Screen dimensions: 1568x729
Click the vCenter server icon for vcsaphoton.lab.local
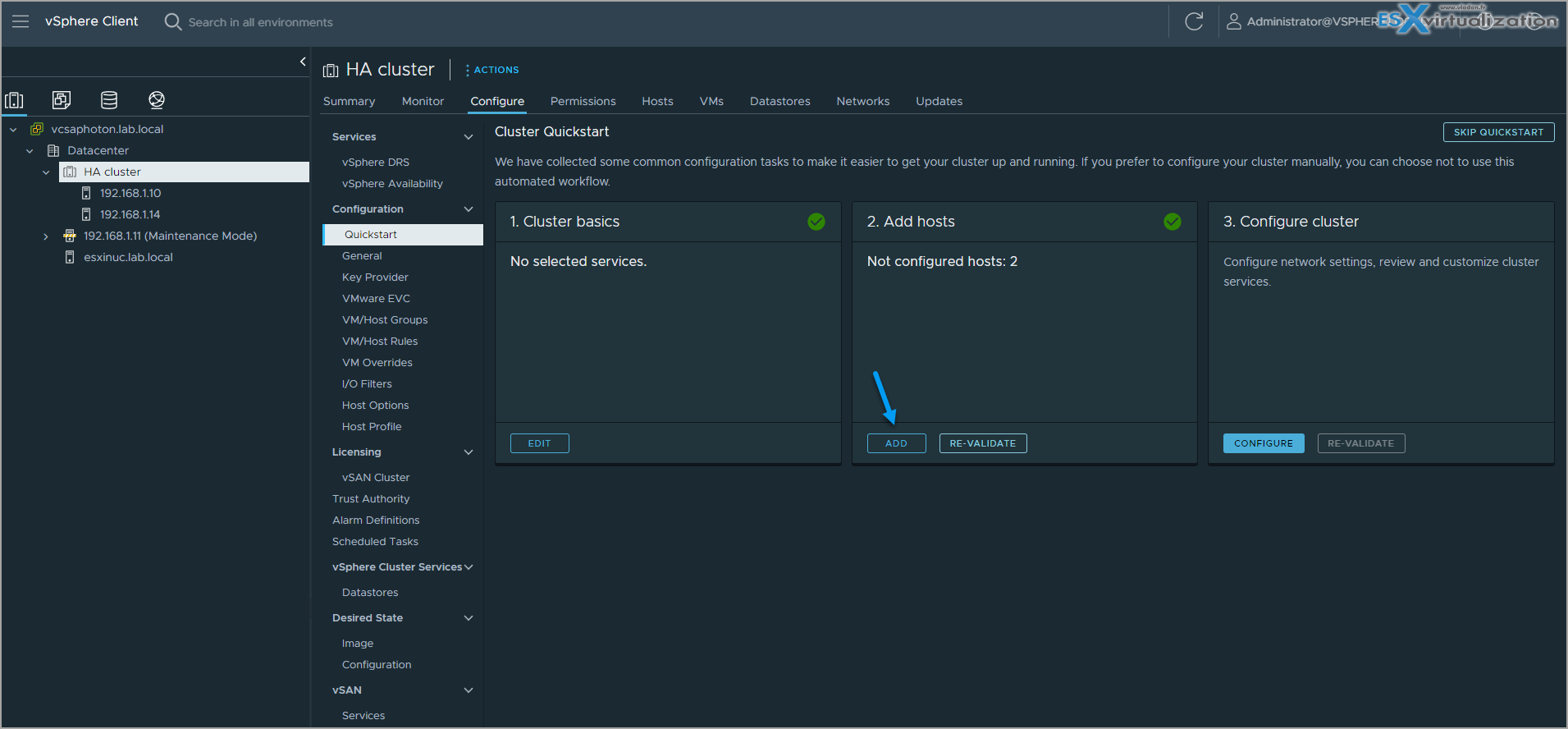(x=37, y=129)
